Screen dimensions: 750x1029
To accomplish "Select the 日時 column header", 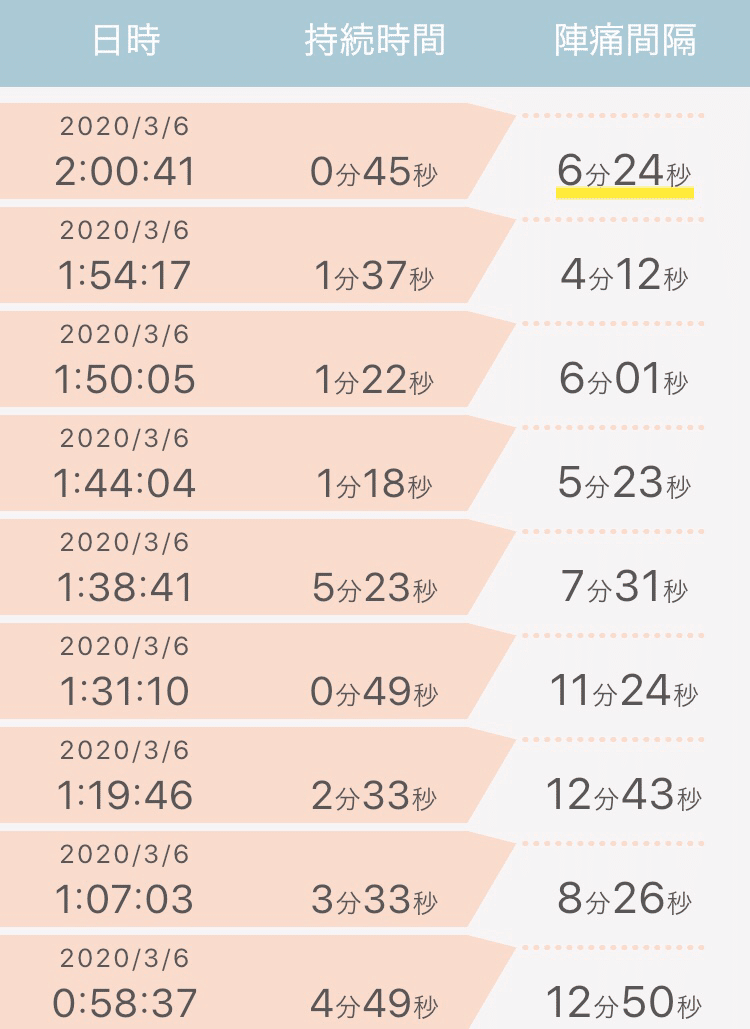I will click(126, 40).
